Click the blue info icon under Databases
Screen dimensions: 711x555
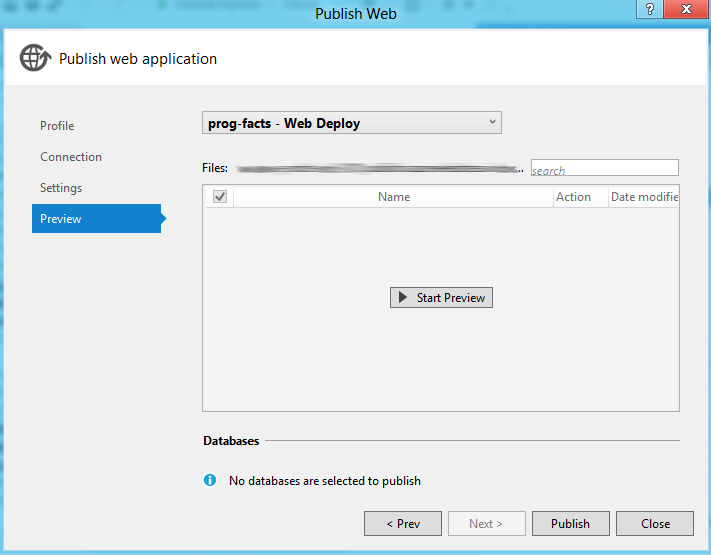pos(209,480)
